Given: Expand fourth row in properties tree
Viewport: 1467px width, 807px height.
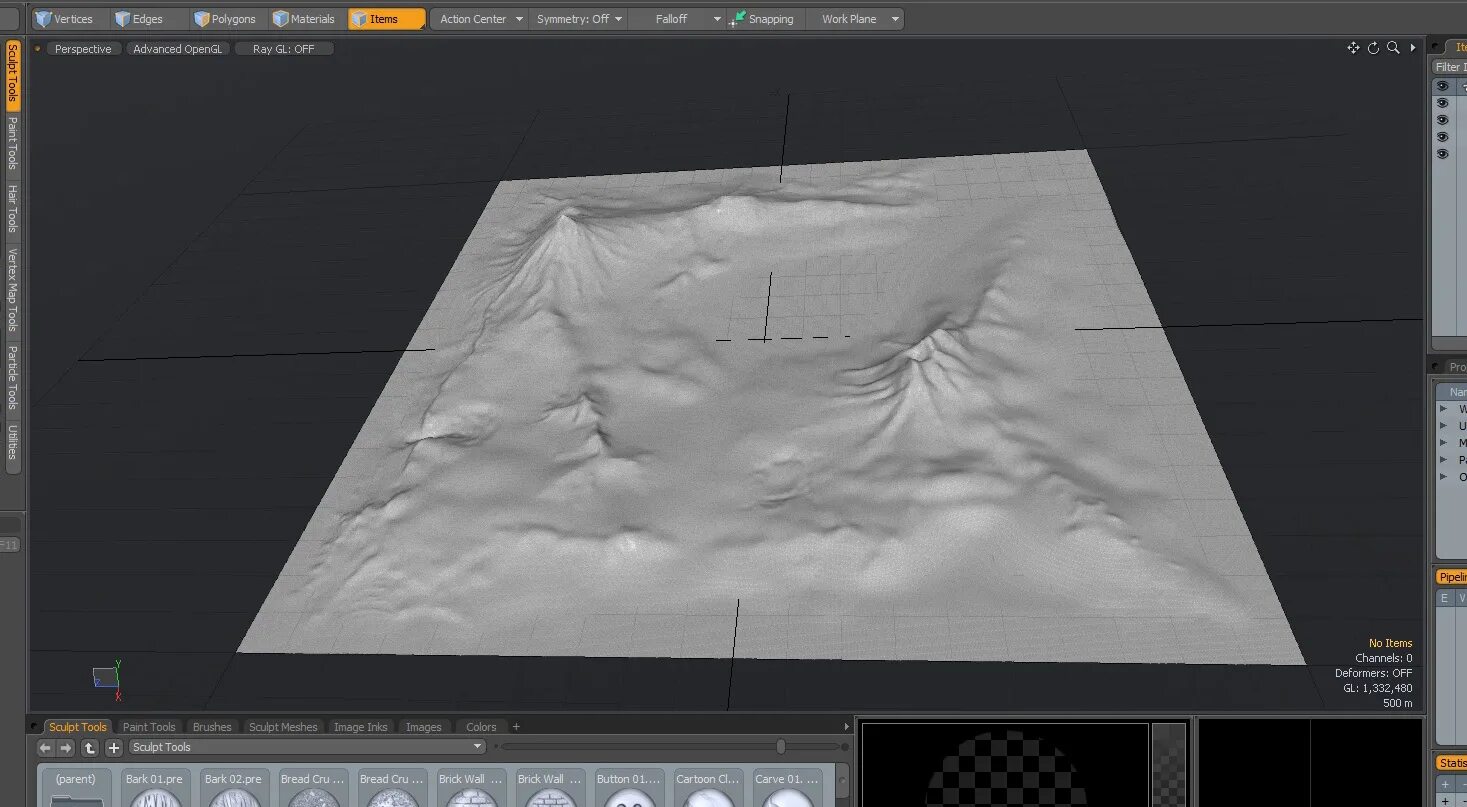Looking at the screenshot, I should [1443, 459].
